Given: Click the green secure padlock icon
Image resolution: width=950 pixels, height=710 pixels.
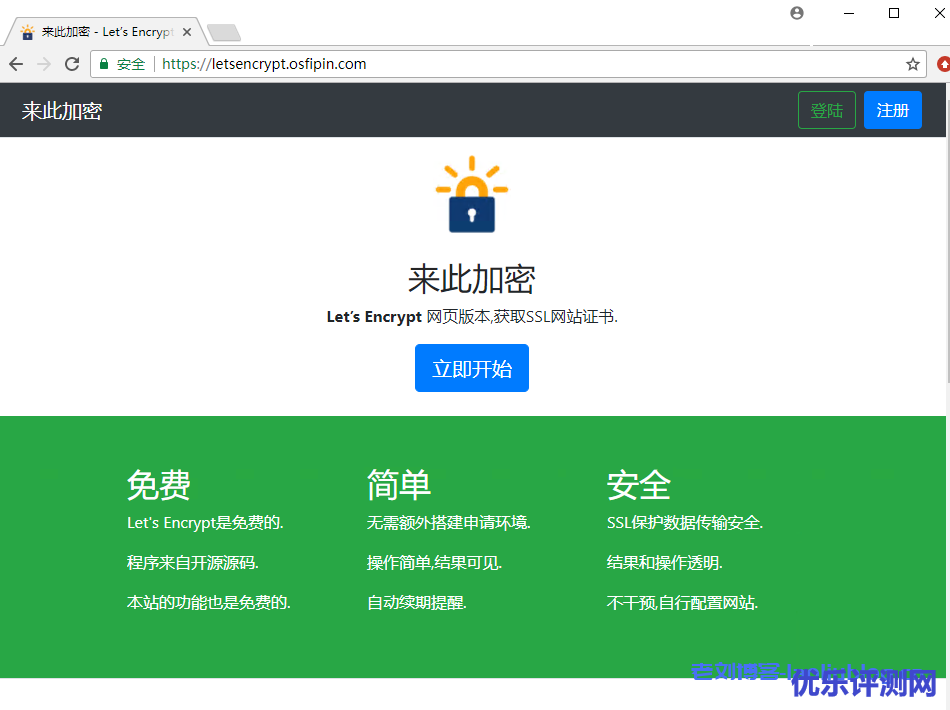Looking at the screenshot, I should (103, 64).
